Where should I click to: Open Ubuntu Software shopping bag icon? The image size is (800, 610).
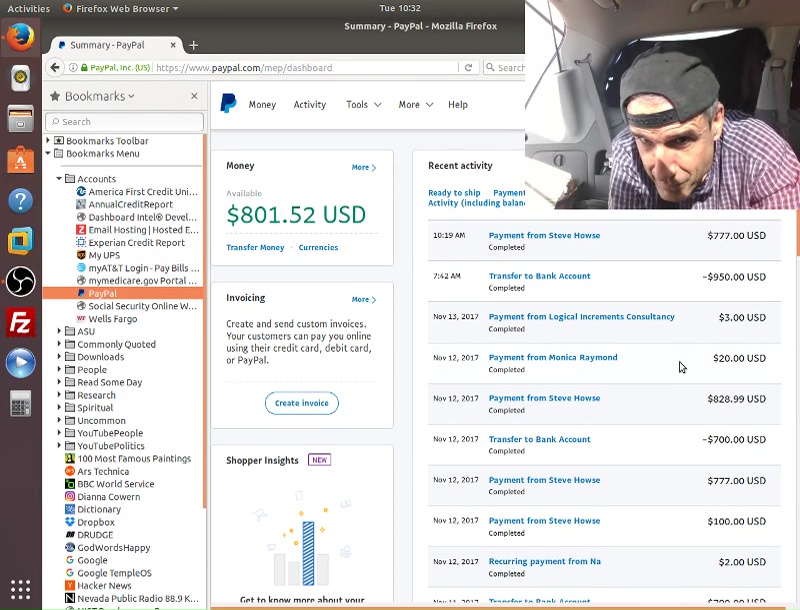20,159
